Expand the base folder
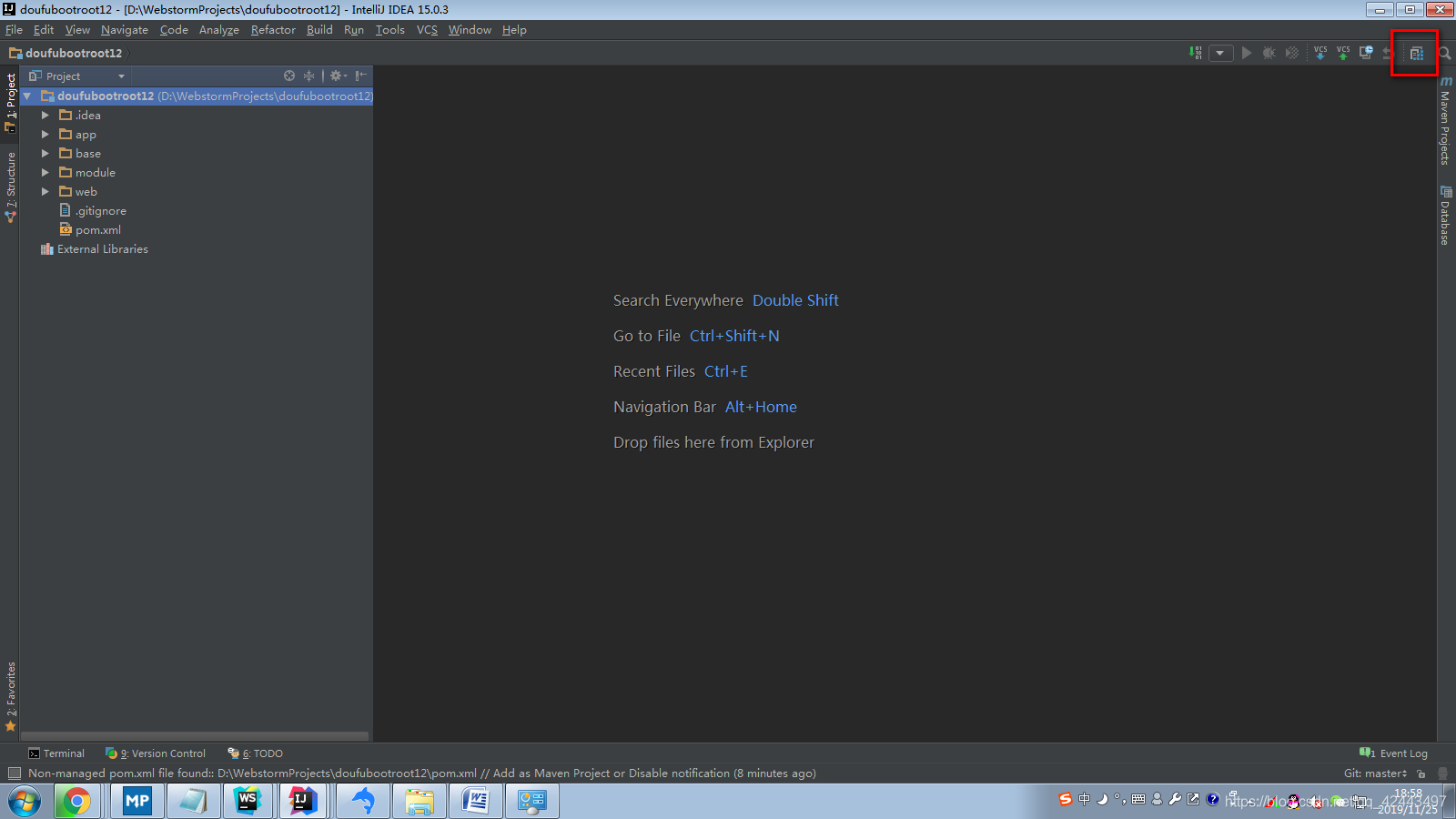 pos(45,153)
